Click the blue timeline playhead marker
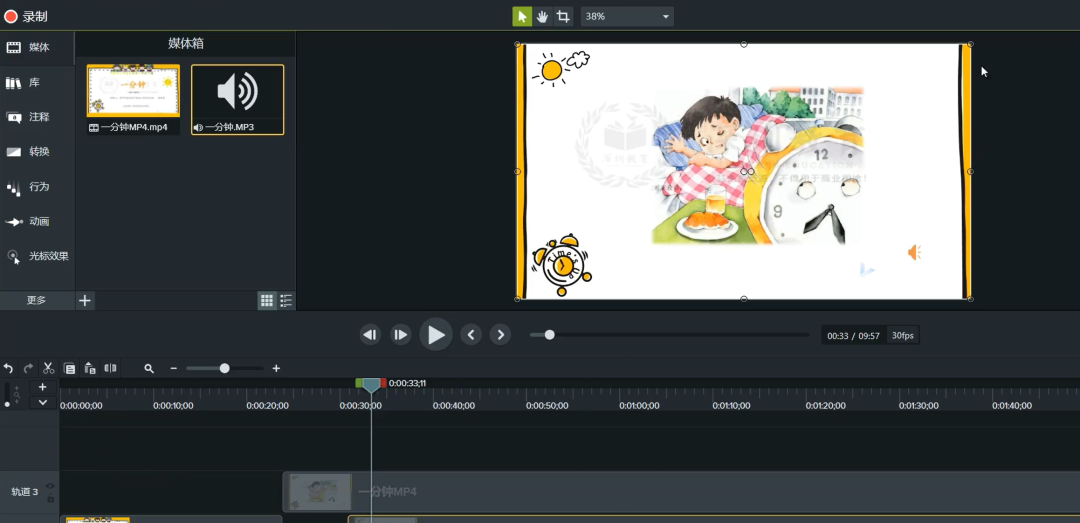1080x523 pixels. (371, 386)
